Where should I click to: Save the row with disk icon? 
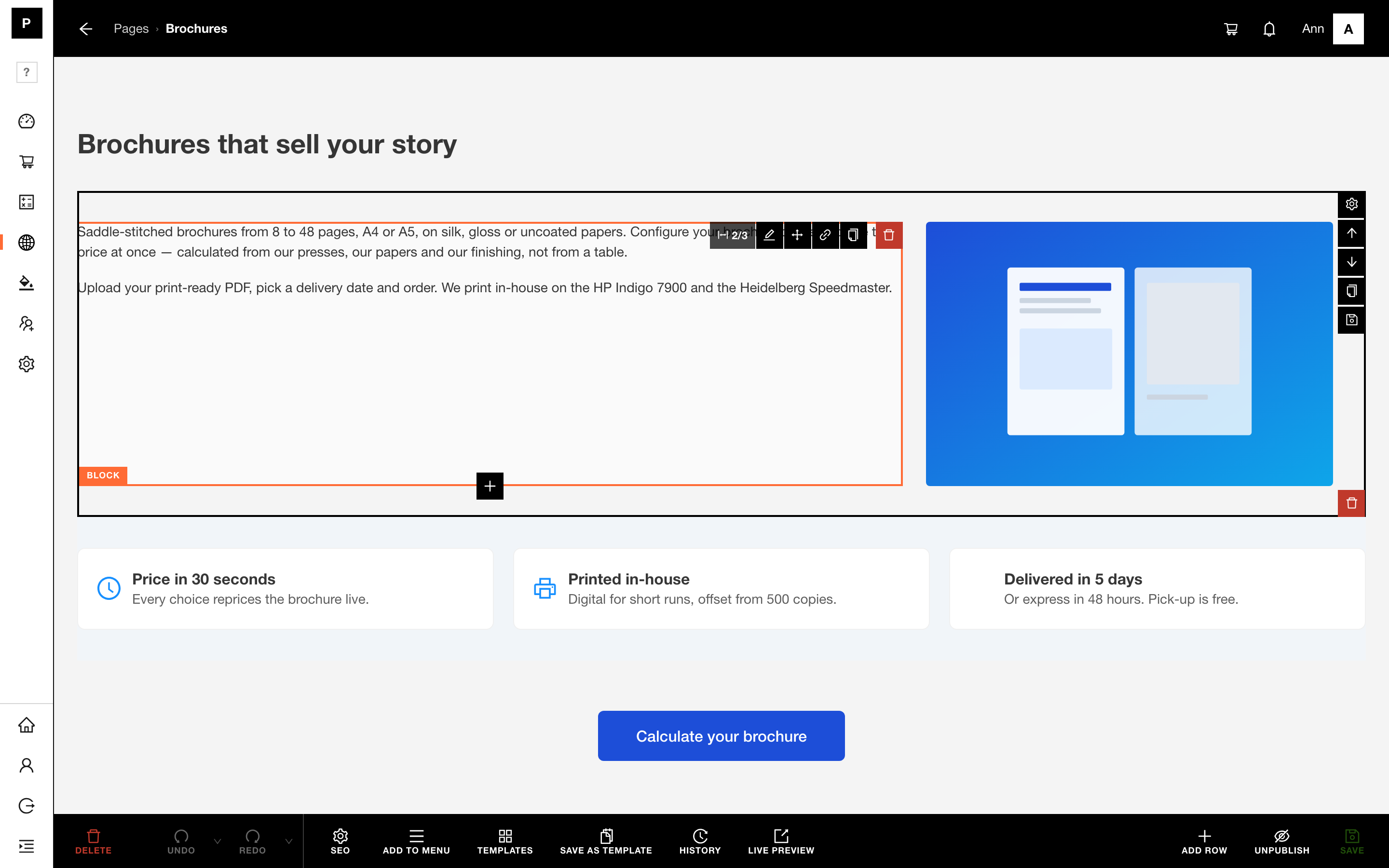[1352, 320]
